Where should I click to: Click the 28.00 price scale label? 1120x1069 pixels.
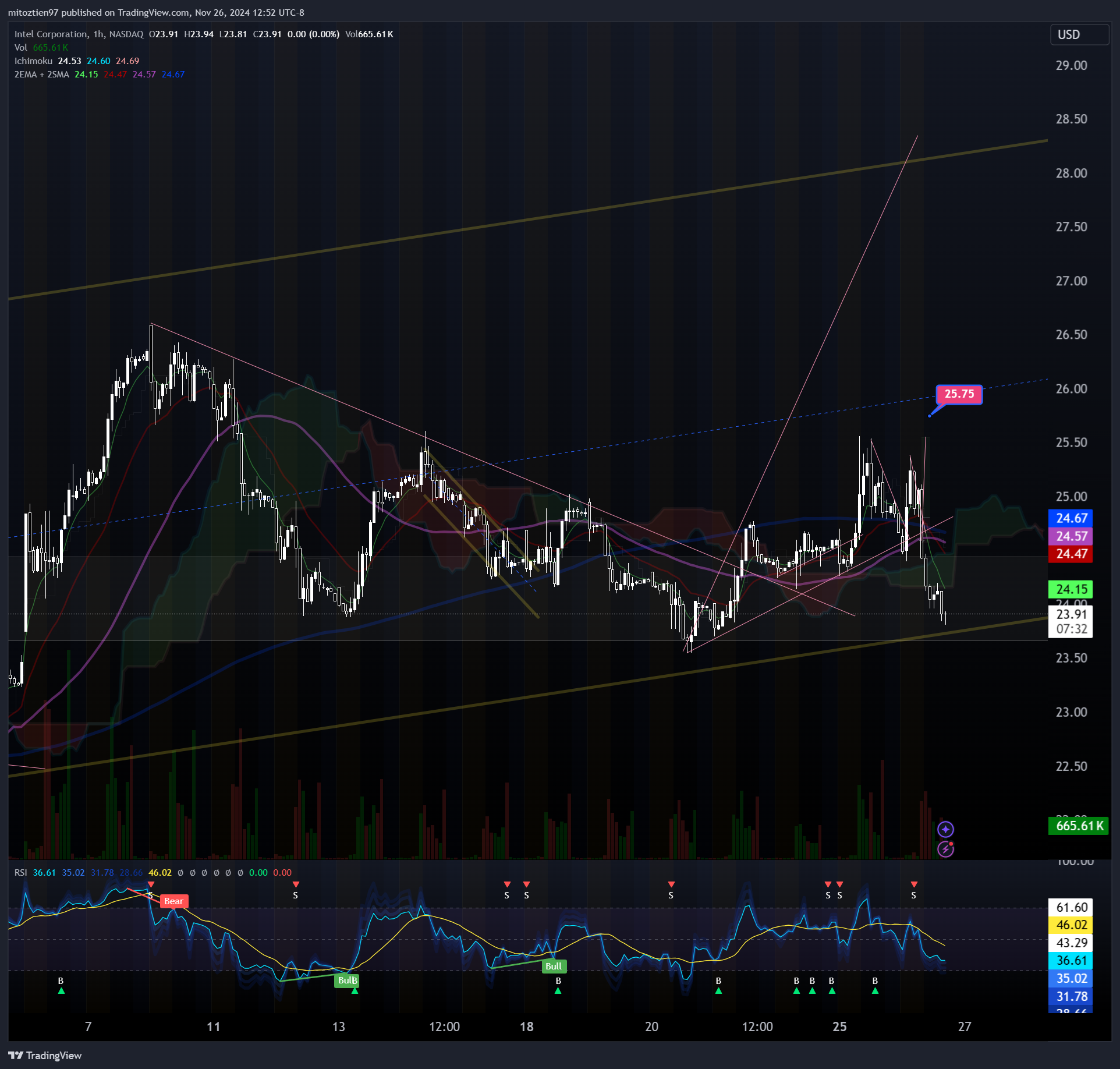[1071, 173]
